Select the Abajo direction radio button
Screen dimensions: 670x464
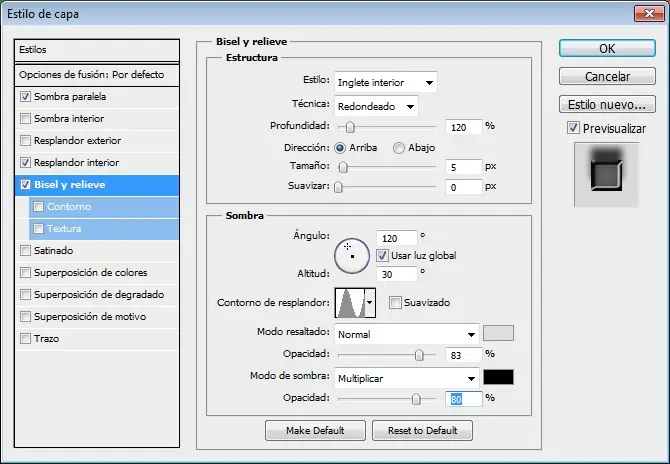[x=399, y=148]
